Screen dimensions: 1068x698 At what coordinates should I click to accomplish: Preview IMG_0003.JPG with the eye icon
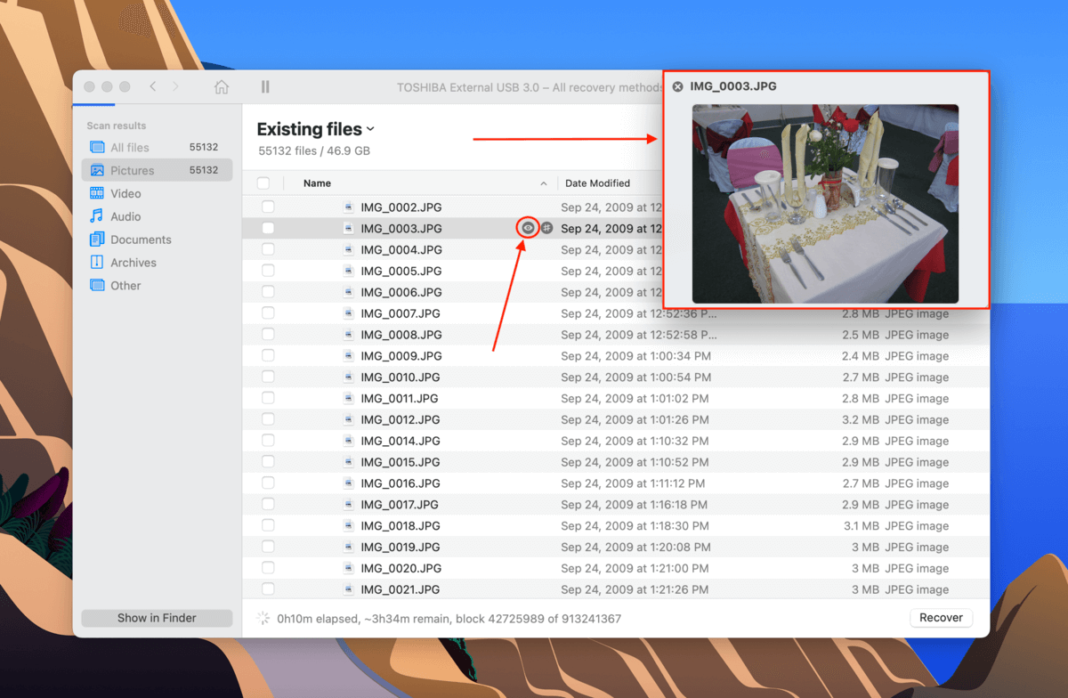click(529, 228)
